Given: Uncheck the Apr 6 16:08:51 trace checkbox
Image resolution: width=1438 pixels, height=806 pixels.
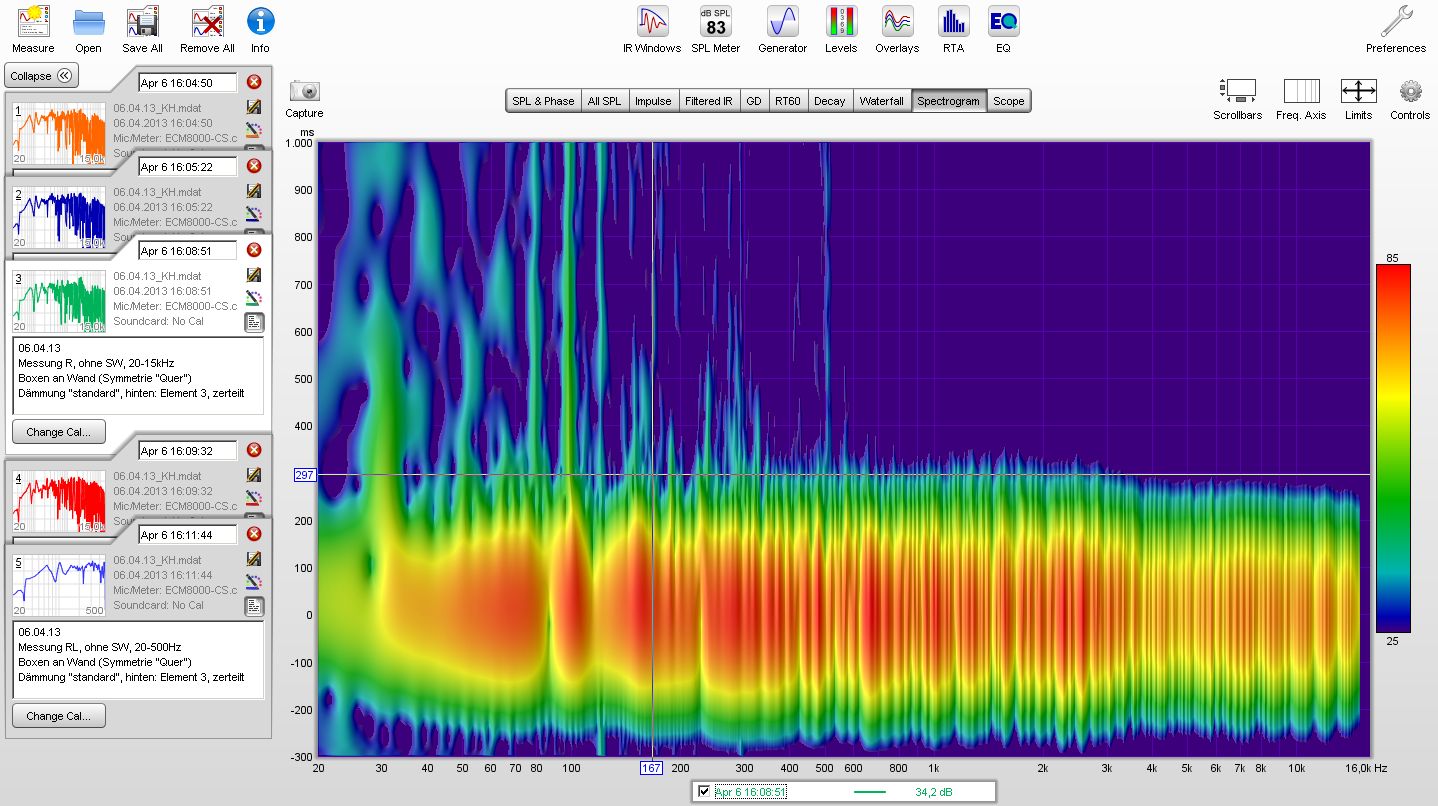Looking at the screenshot, I should 704,792.
